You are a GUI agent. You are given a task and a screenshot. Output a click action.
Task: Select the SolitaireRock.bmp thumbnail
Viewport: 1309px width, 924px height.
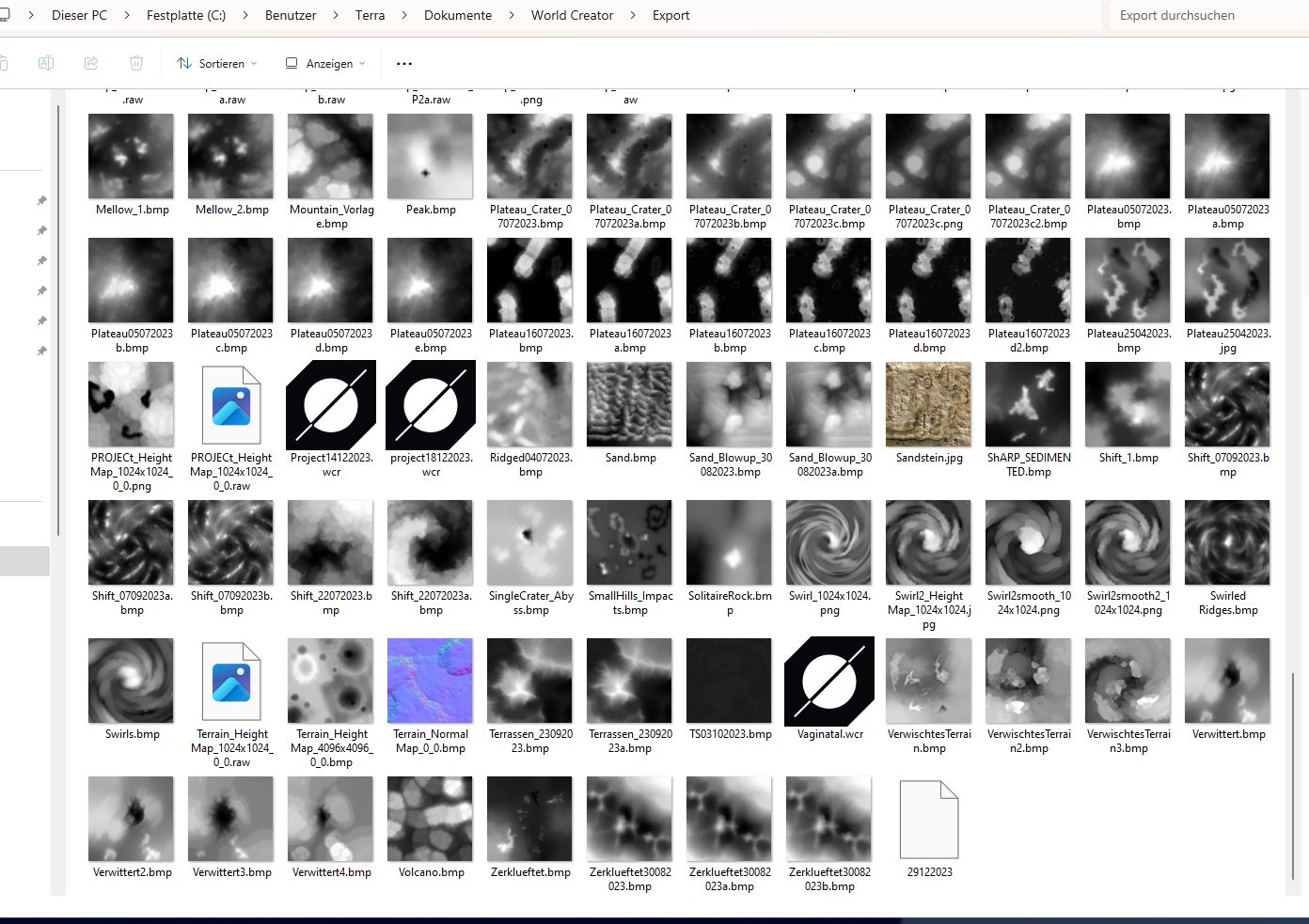click(x=730, y=542)
